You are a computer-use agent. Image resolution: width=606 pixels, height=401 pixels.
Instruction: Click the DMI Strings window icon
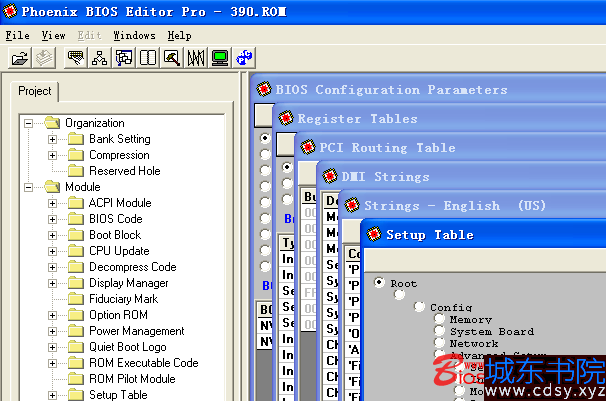coord(330,176)
